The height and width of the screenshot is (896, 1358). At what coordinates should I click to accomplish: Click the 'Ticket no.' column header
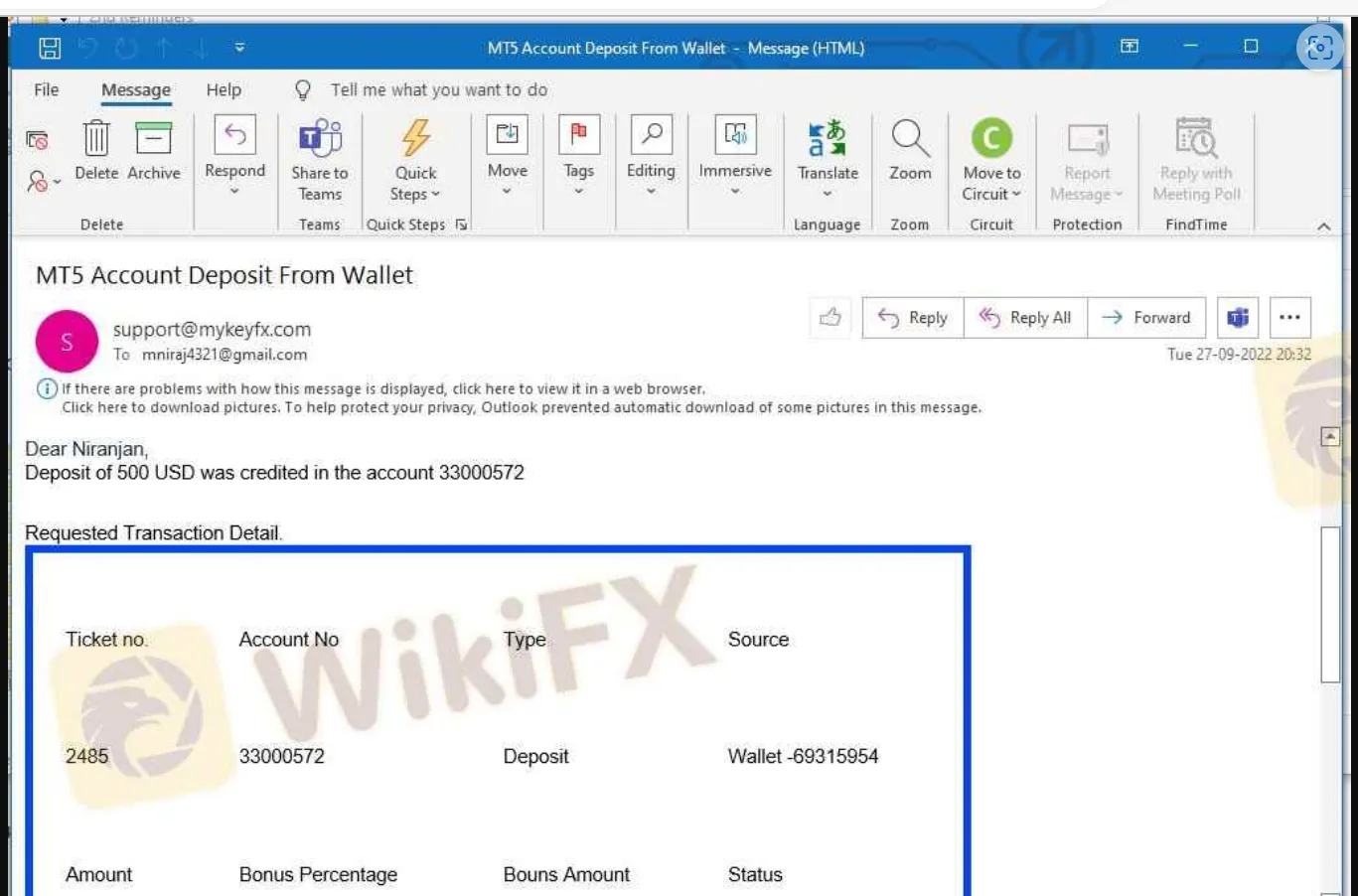tap(107, 640)
